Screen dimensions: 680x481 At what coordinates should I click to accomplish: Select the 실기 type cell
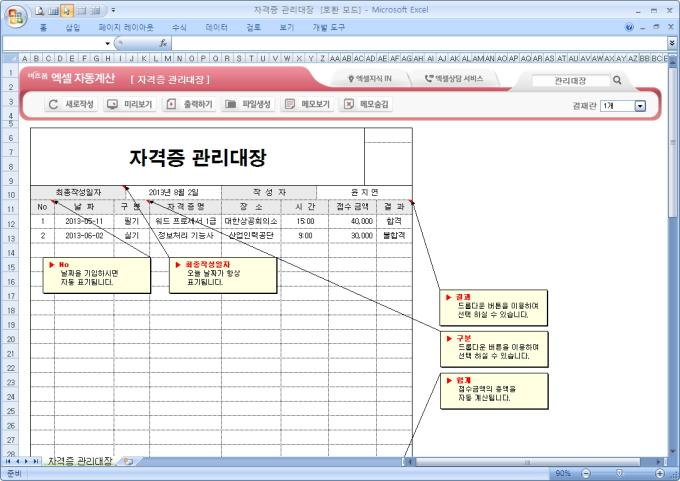[x=131, y=236]
